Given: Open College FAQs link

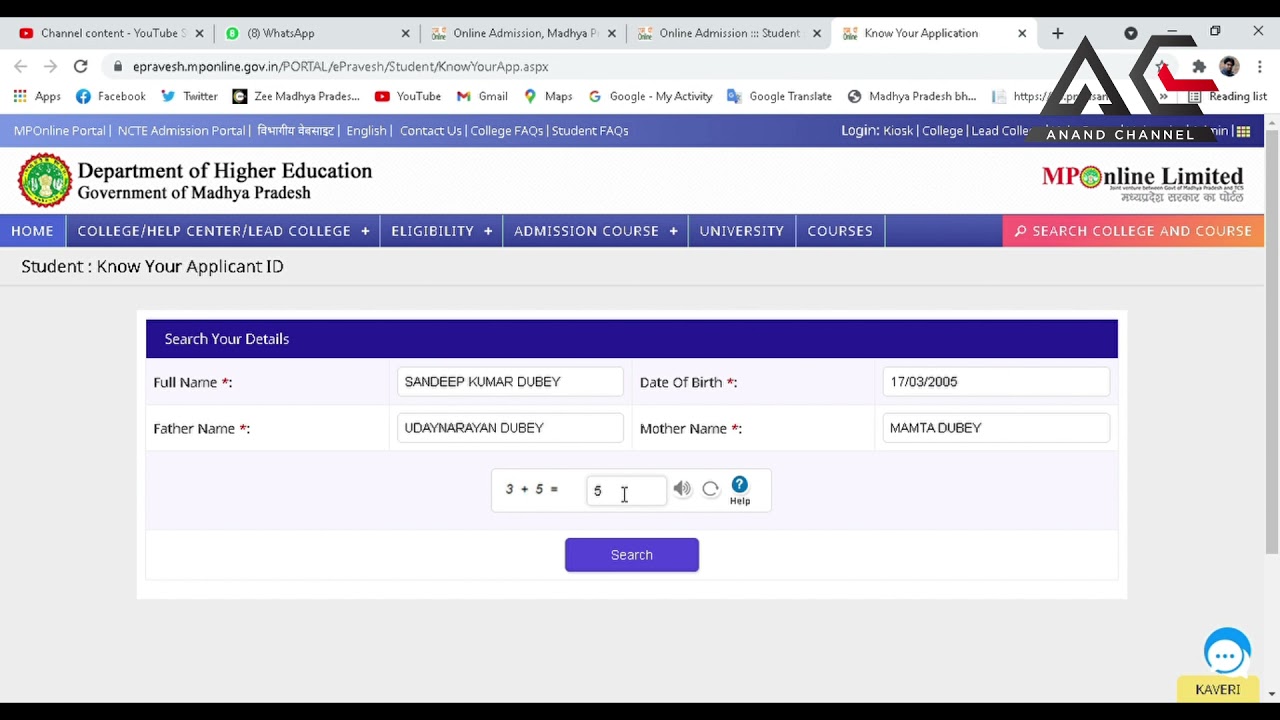Looking at the screenshot, I should (x=507, y=131).
